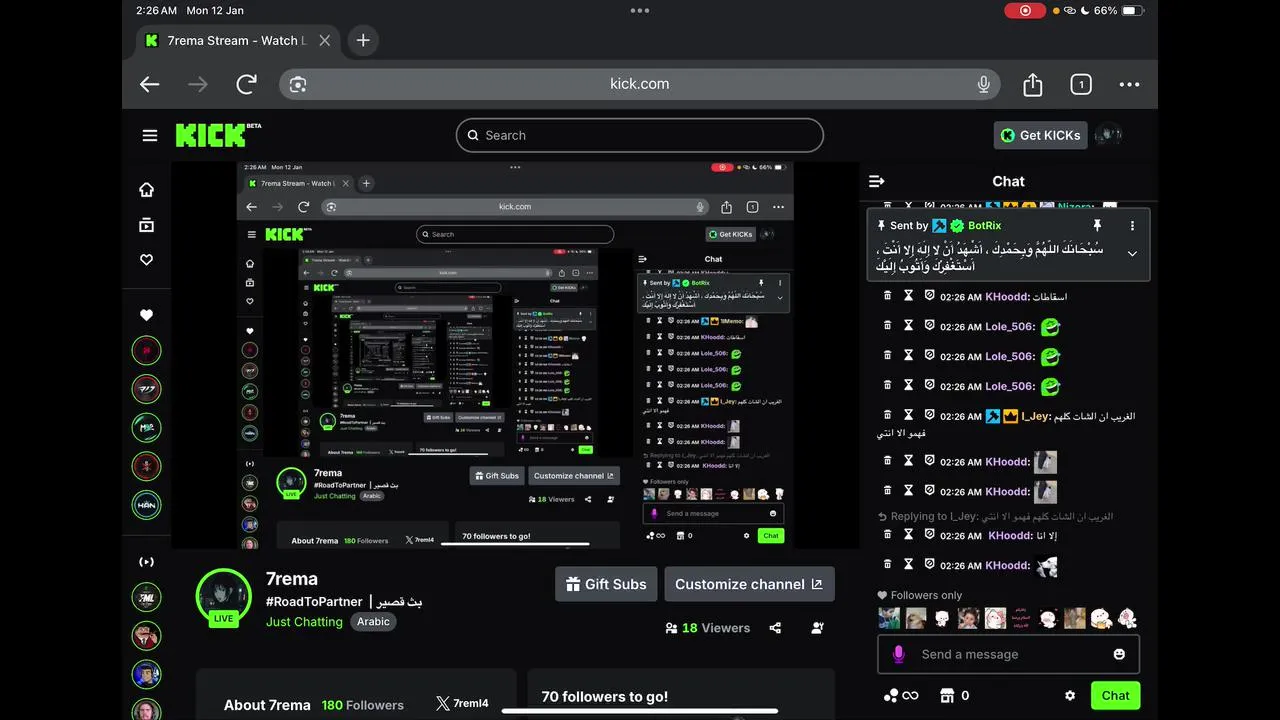Click the Send a message field
Screen dimensions: 1280x720
1008,654
